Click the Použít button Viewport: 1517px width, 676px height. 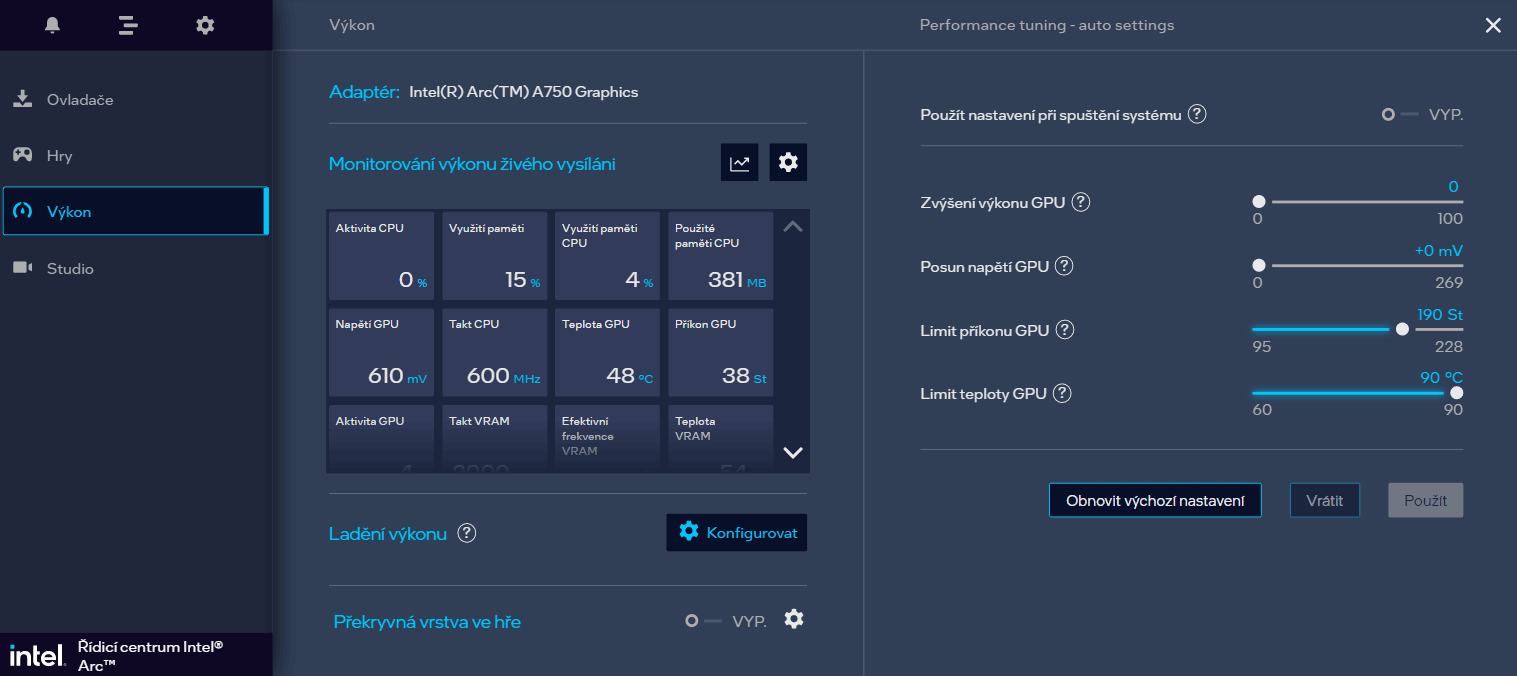point(1426,501)
